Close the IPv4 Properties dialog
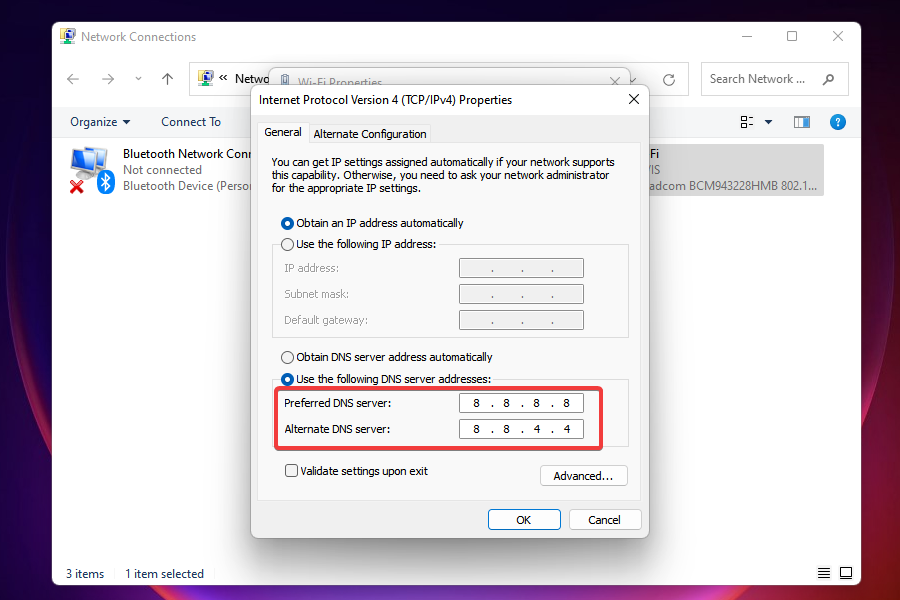The width and height of the screenshot is (900, 600). click(x=634, y=99)
